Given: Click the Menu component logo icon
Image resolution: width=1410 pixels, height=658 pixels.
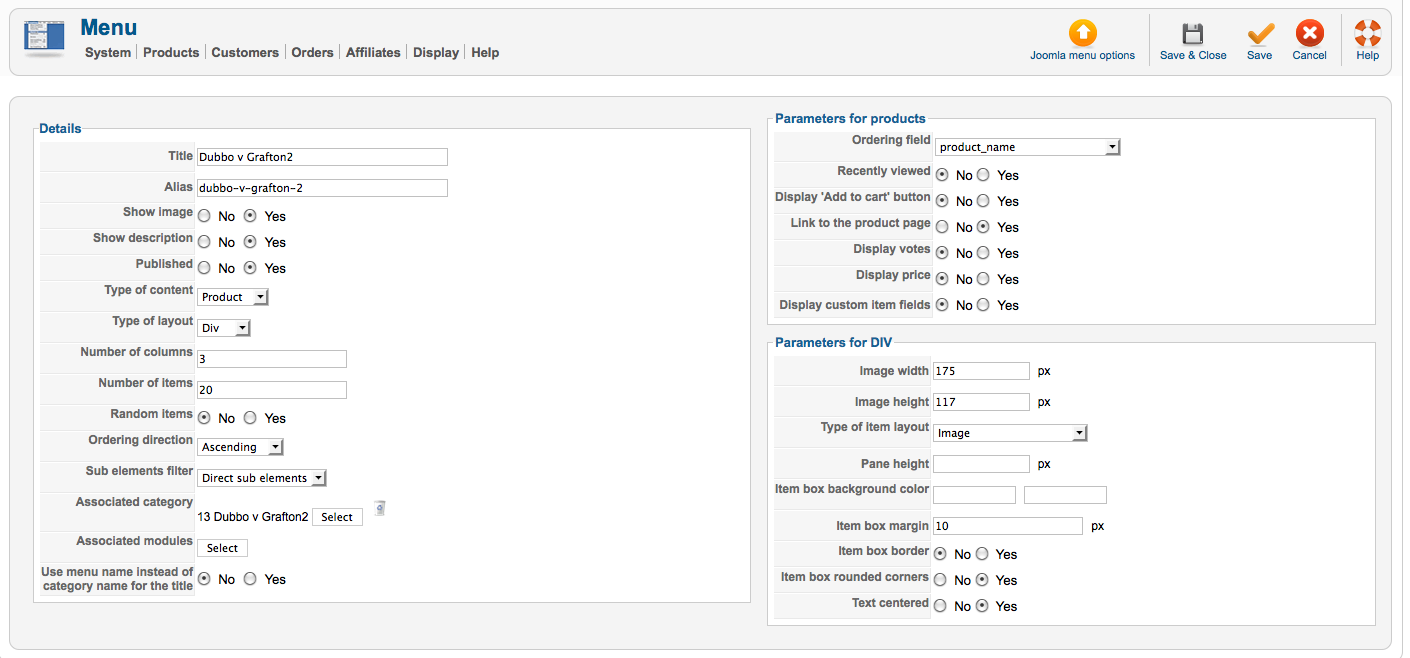Looking at the screenshot, I should [44, 38].
